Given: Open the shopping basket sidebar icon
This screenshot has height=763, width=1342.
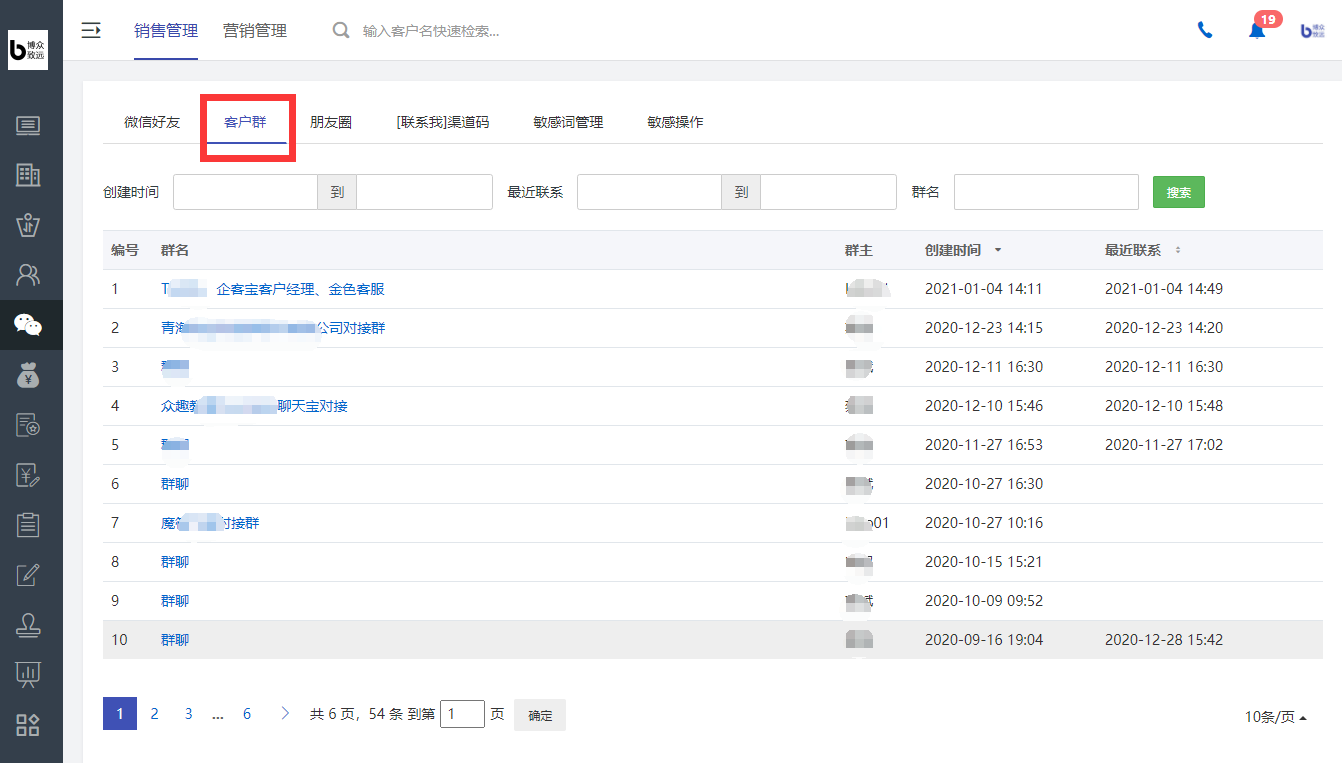Looking at the screenshot, I should [28, 225].
